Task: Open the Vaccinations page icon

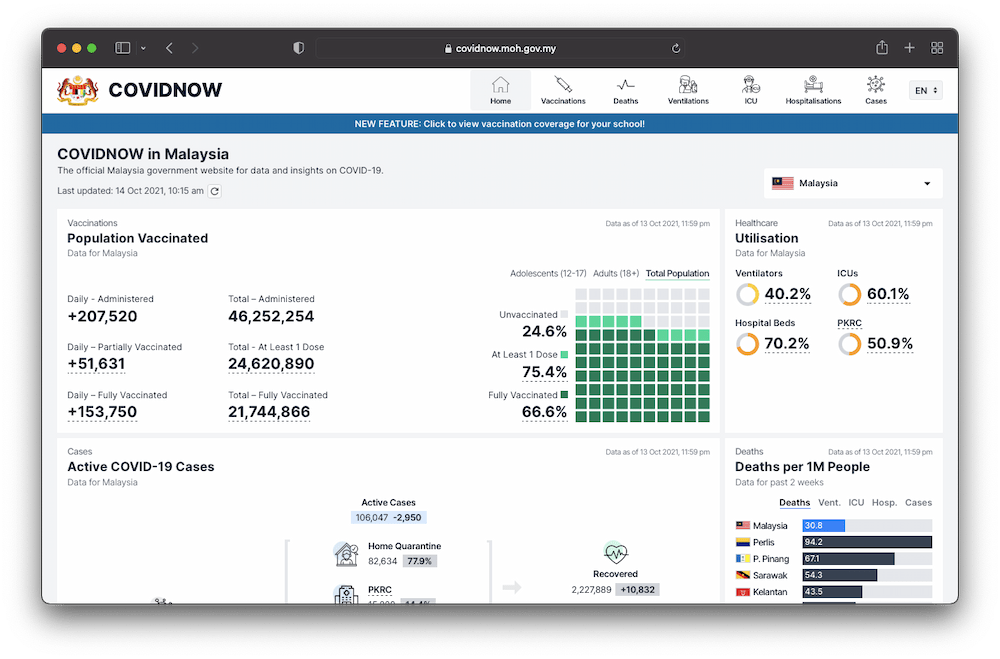Action: click(563, 84)
